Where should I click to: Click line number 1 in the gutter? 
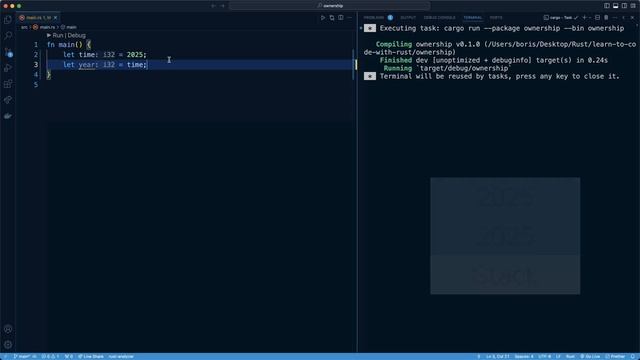point(36,44)
